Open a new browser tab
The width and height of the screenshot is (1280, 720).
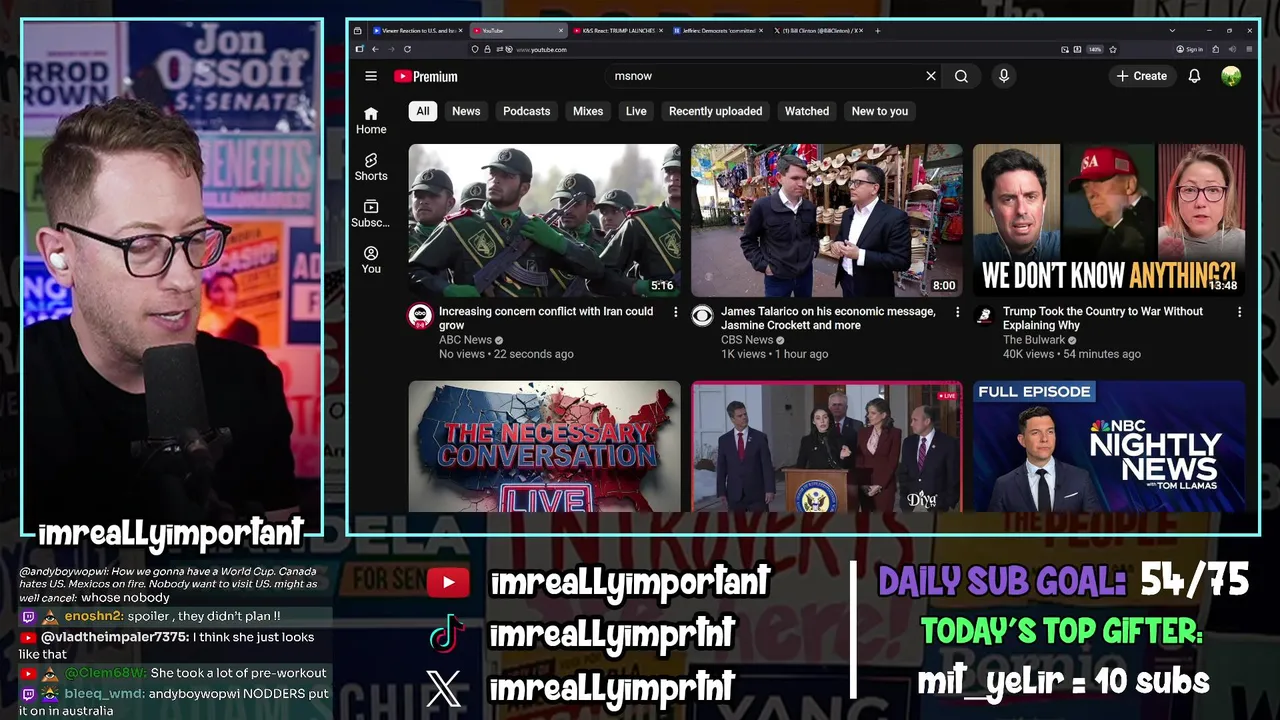coord(877,31)
